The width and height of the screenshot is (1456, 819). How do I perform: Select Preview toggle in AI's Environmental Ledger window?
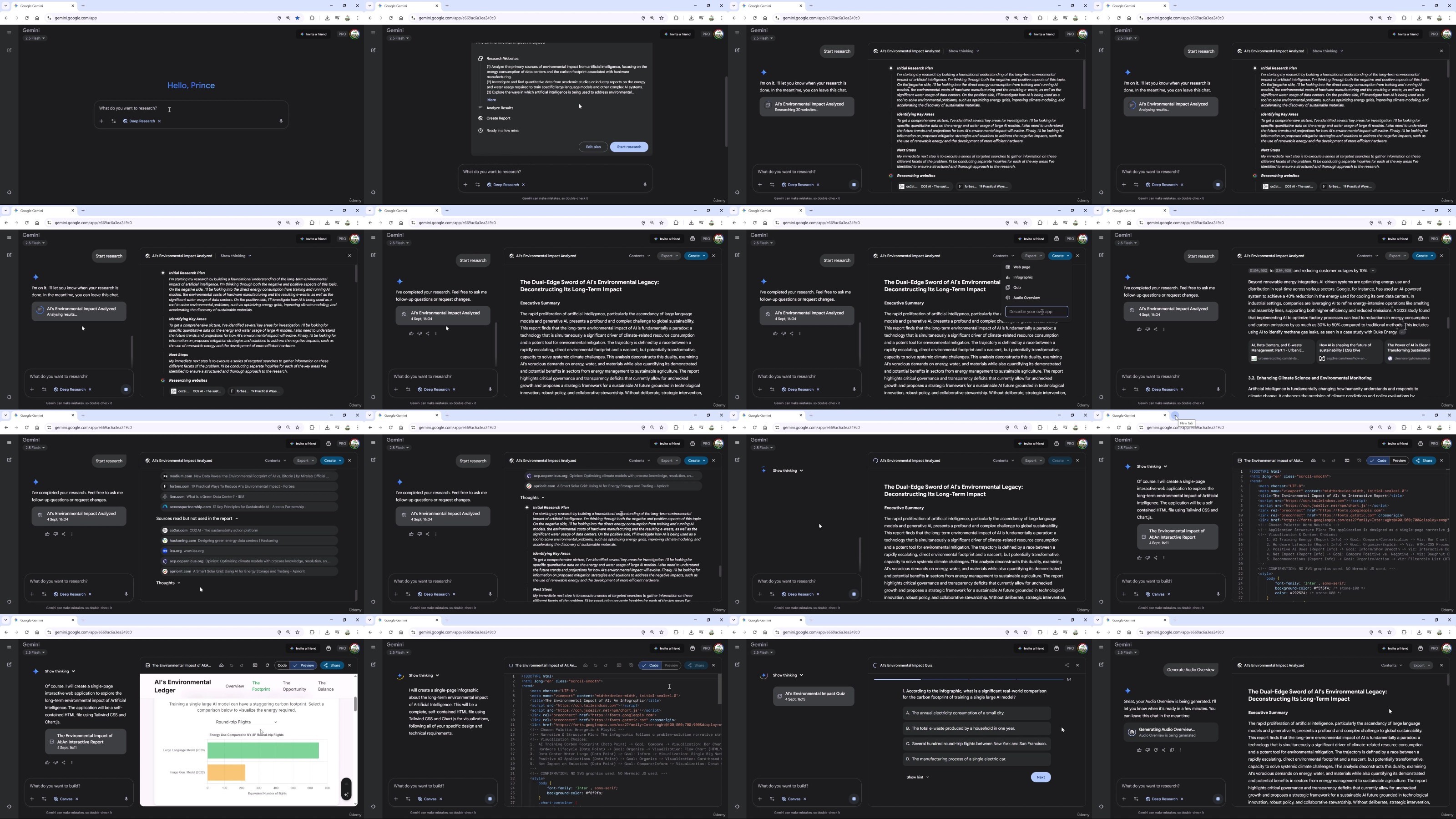[304, 665]
